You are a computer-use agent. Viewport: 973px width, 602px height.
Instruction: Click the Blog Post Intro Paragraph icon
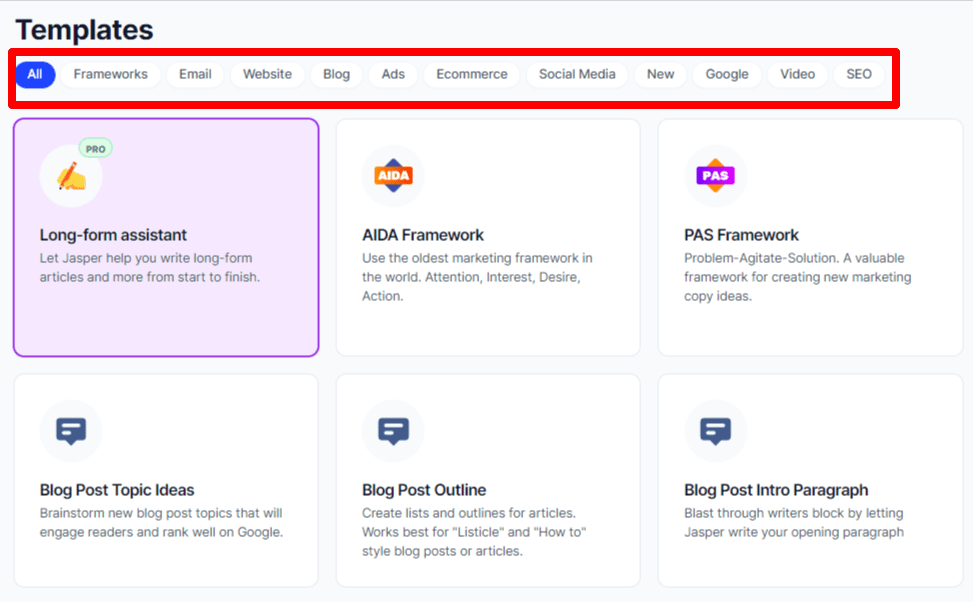click(x=715, y=431)
